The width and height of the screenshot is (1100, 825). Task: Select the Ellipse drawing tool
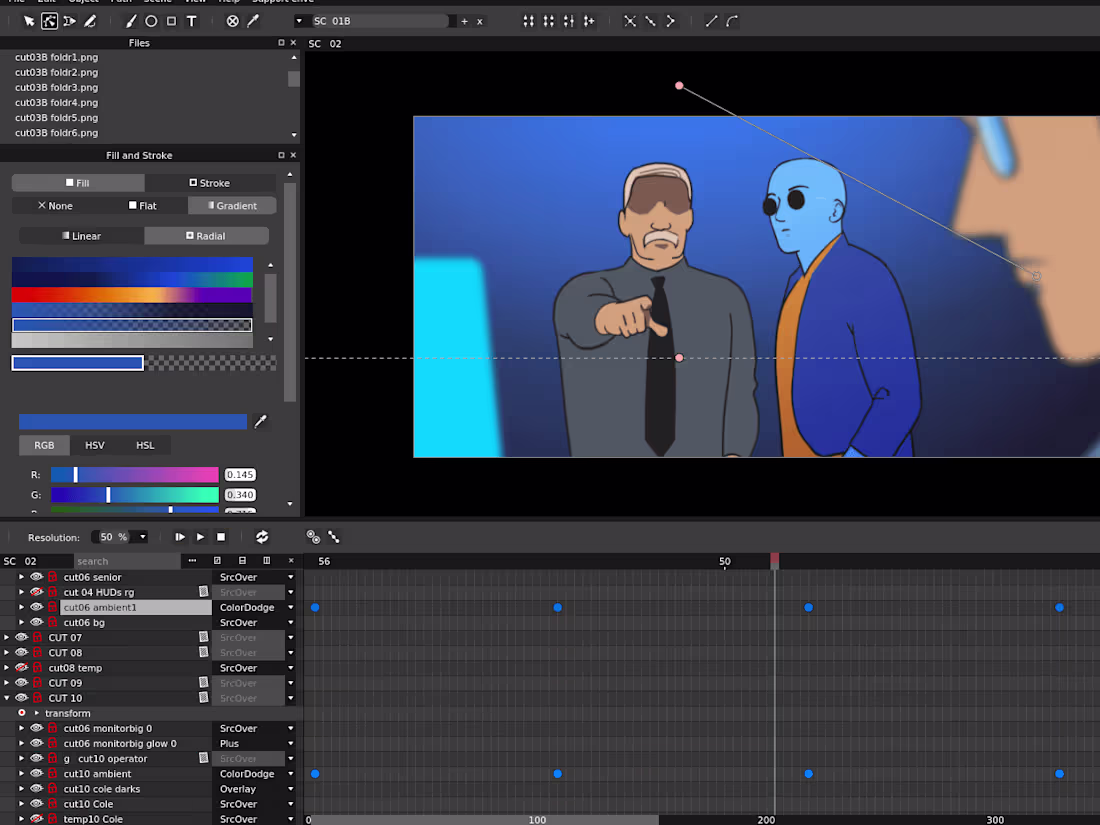pyautogui.click(x=150, y=20)
